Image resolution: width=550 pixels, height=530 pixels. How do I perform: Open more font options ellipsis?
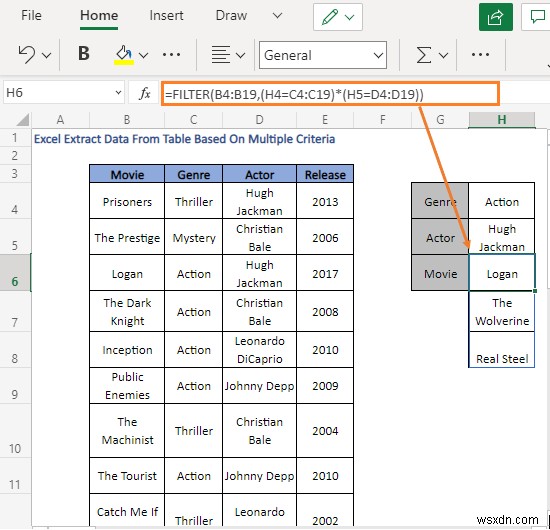click(x=171, y=54)
